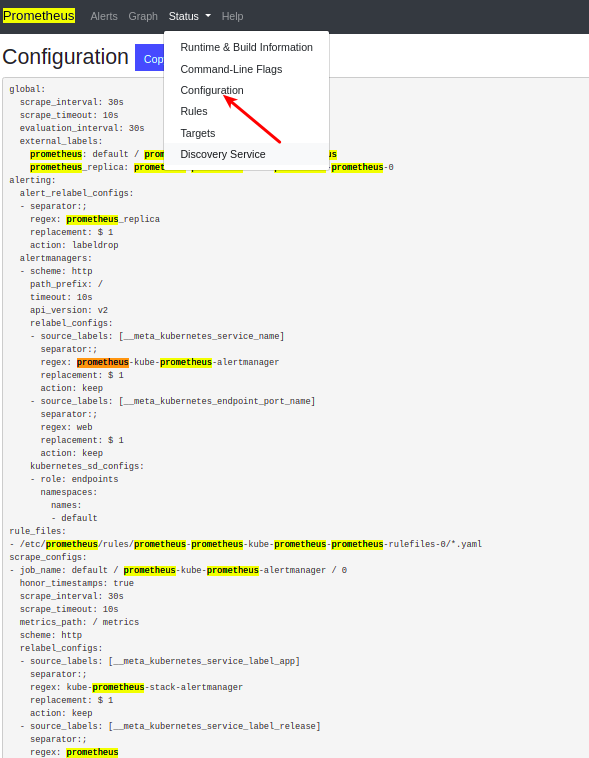This screenshot has width=589, height=758.
Task: Click the orange-highlighted prometheus search match
Action: (103, 362)
